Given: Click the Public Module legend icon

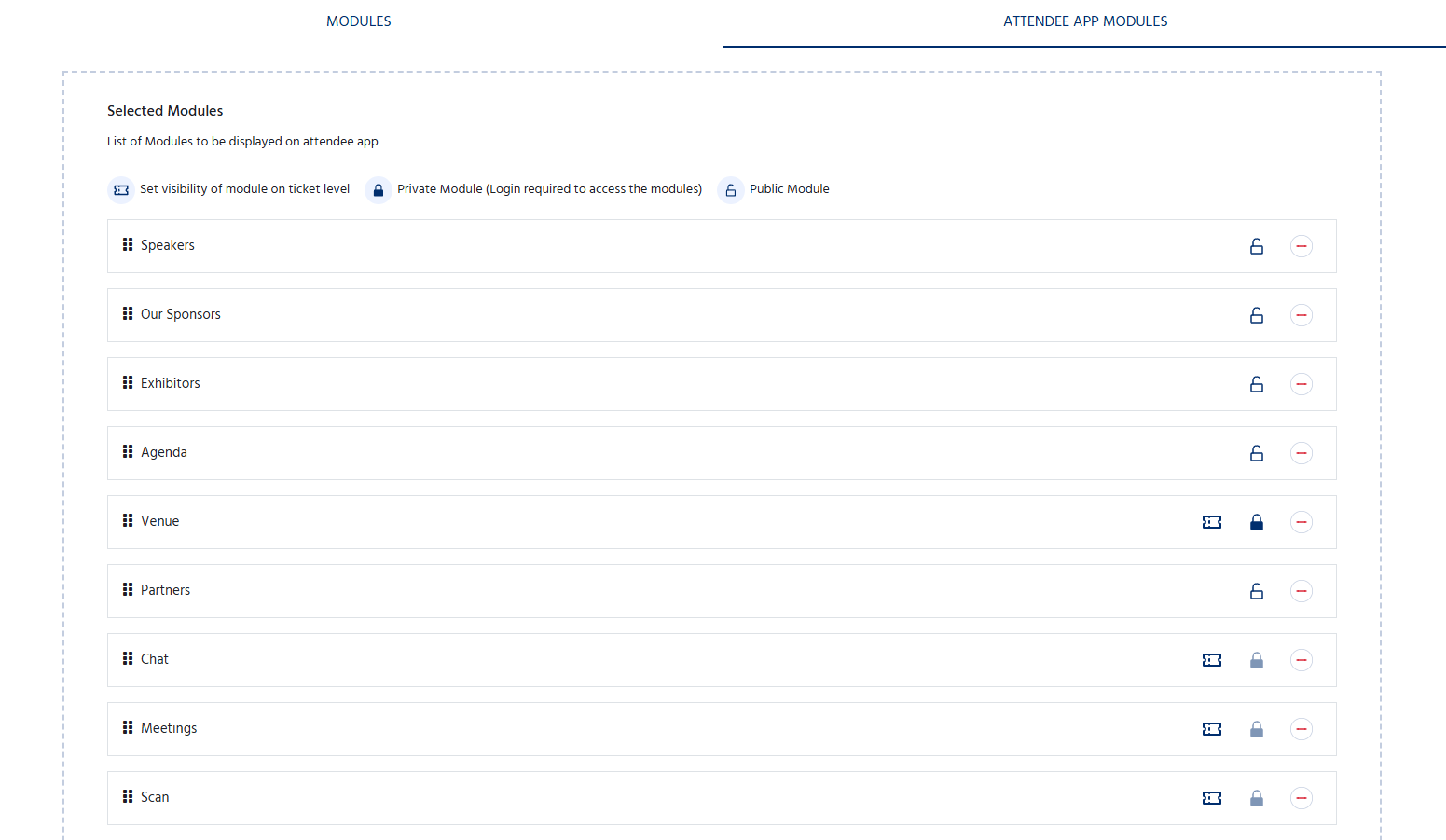Looking at the screenshot, I should pyautogui.click(x=731, y=190).
